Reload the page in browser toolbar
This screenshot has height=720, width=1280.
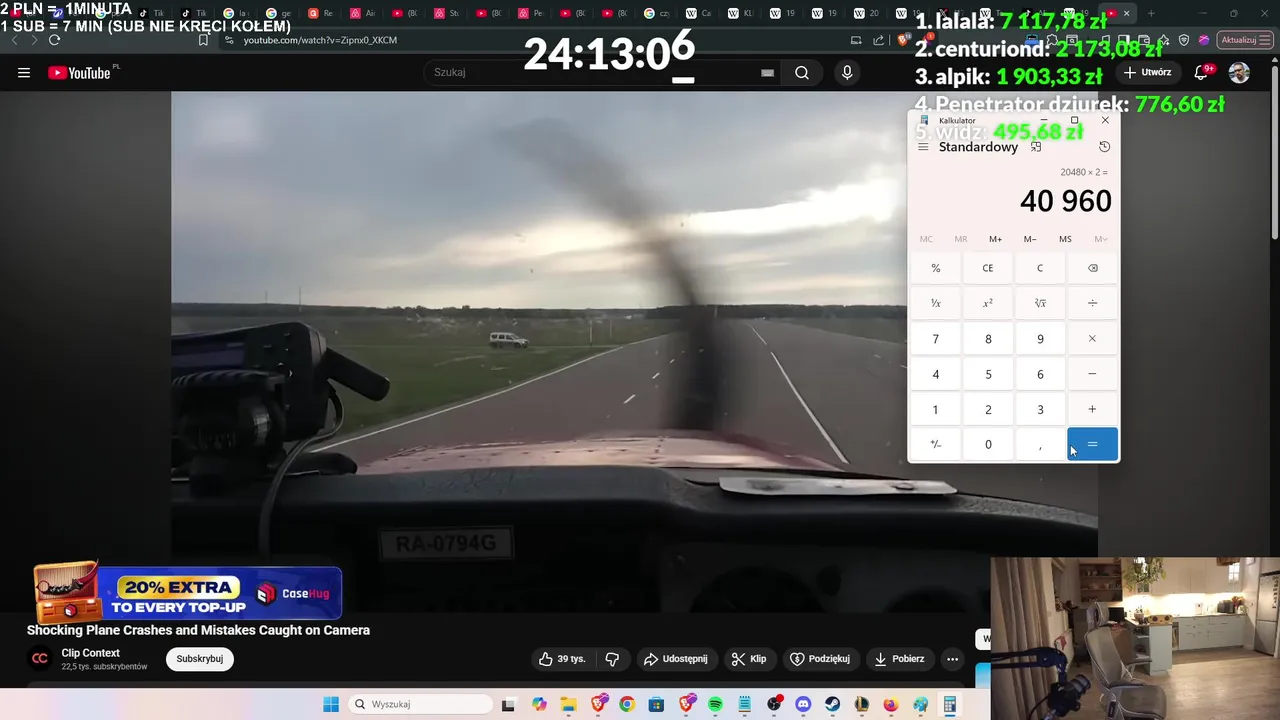[54, 40]
